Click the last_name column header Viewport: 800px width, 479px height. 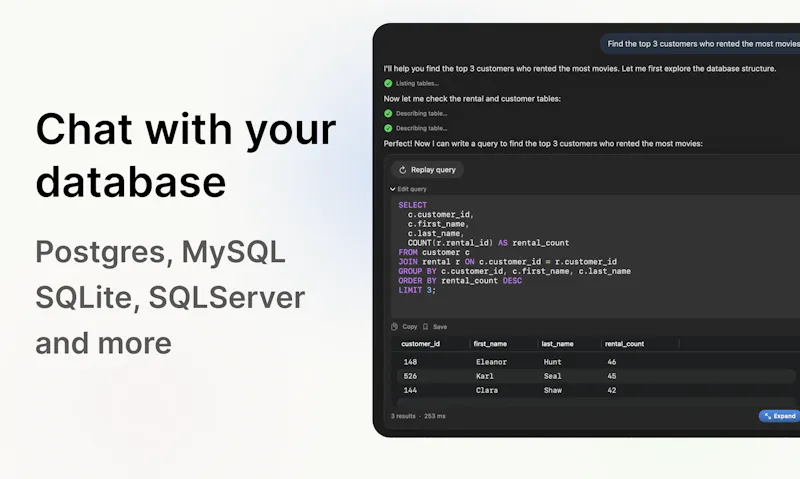click(x=557, y=344)
